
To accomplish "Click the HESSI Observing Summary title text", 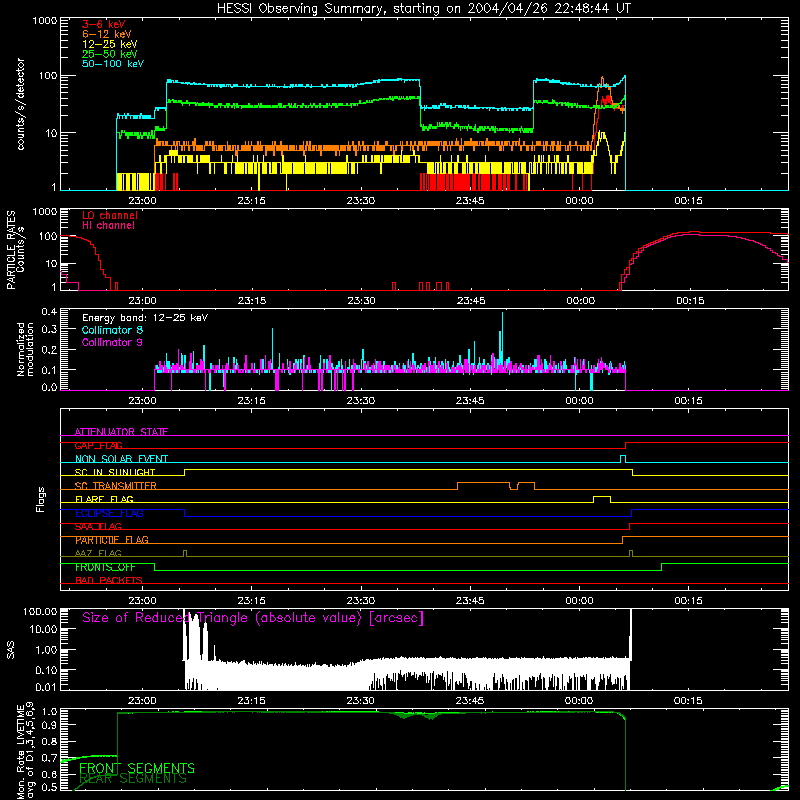I will click(x=423, y=9).
